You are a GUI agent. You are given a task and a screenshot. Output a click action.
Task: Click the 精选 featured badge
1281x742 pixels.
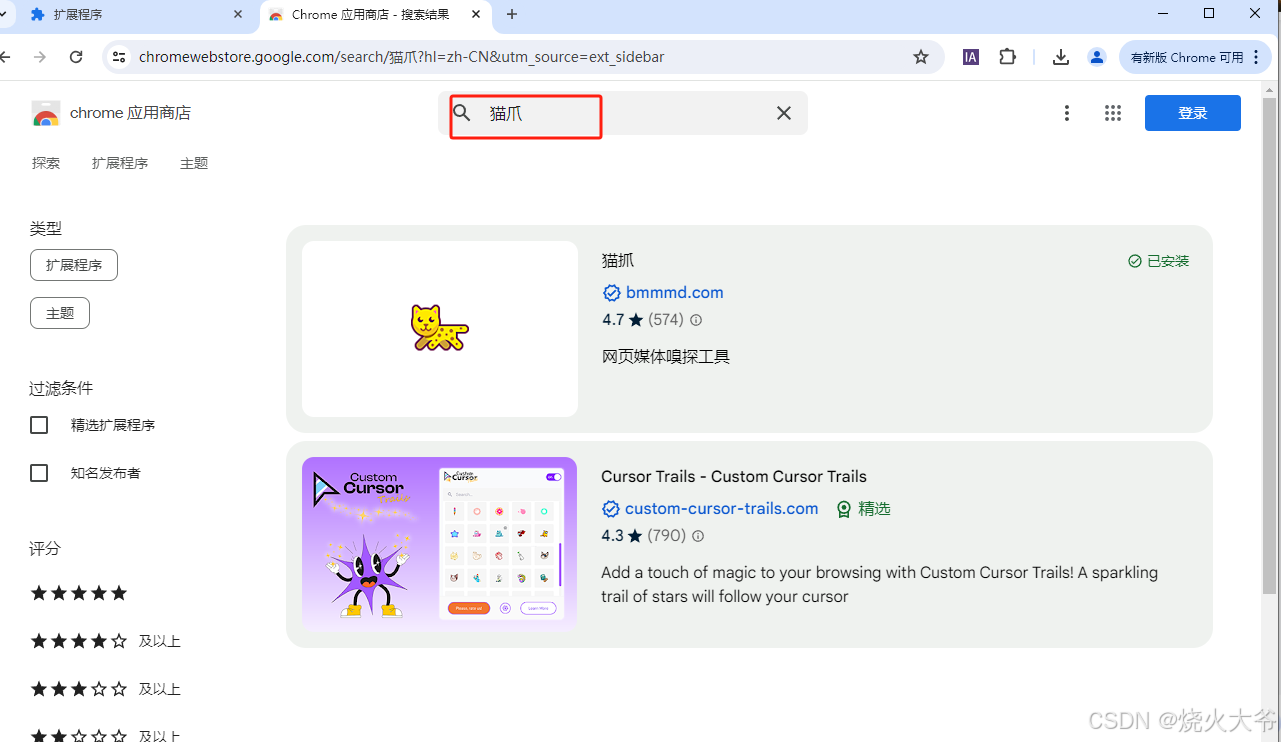coord(863,509)
